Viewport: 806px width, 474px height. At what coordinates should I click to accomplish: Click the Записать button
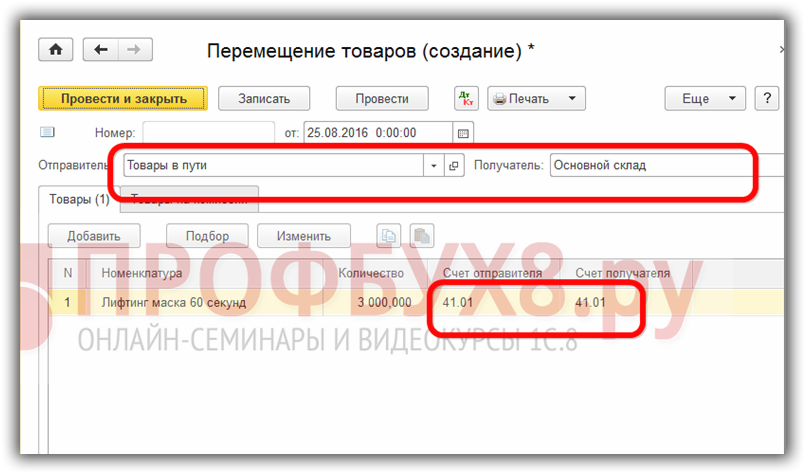click(x=263, y=98)
